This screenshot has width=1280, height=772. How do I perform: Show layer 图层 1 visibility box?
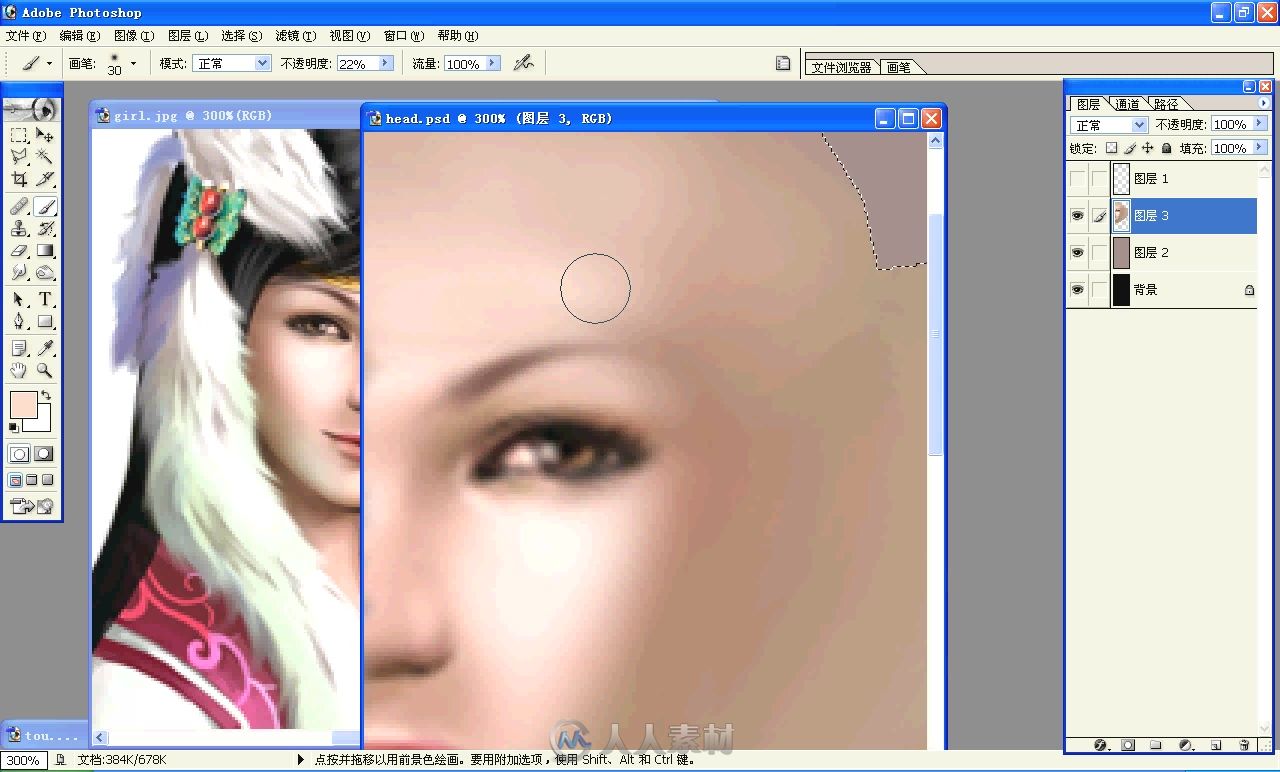[x=1077, y=179]
